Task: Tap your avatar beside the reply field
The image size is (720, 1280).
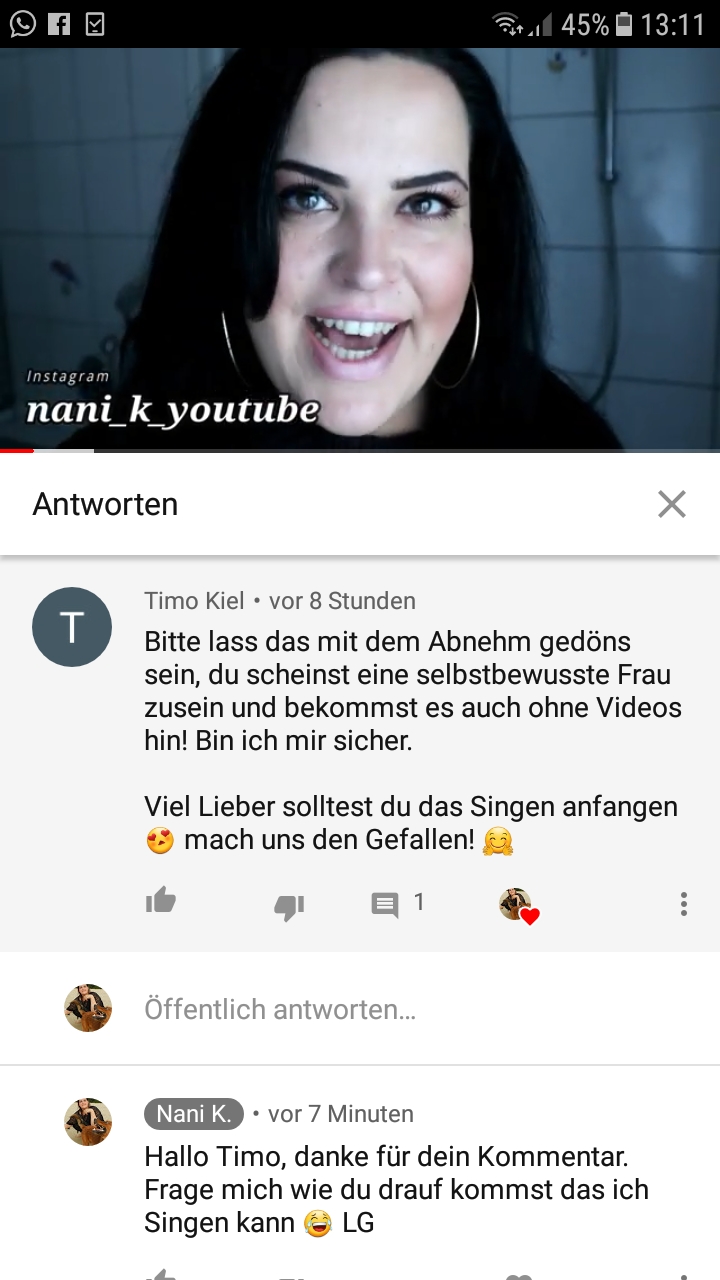Action: (x=88, y=1008)
